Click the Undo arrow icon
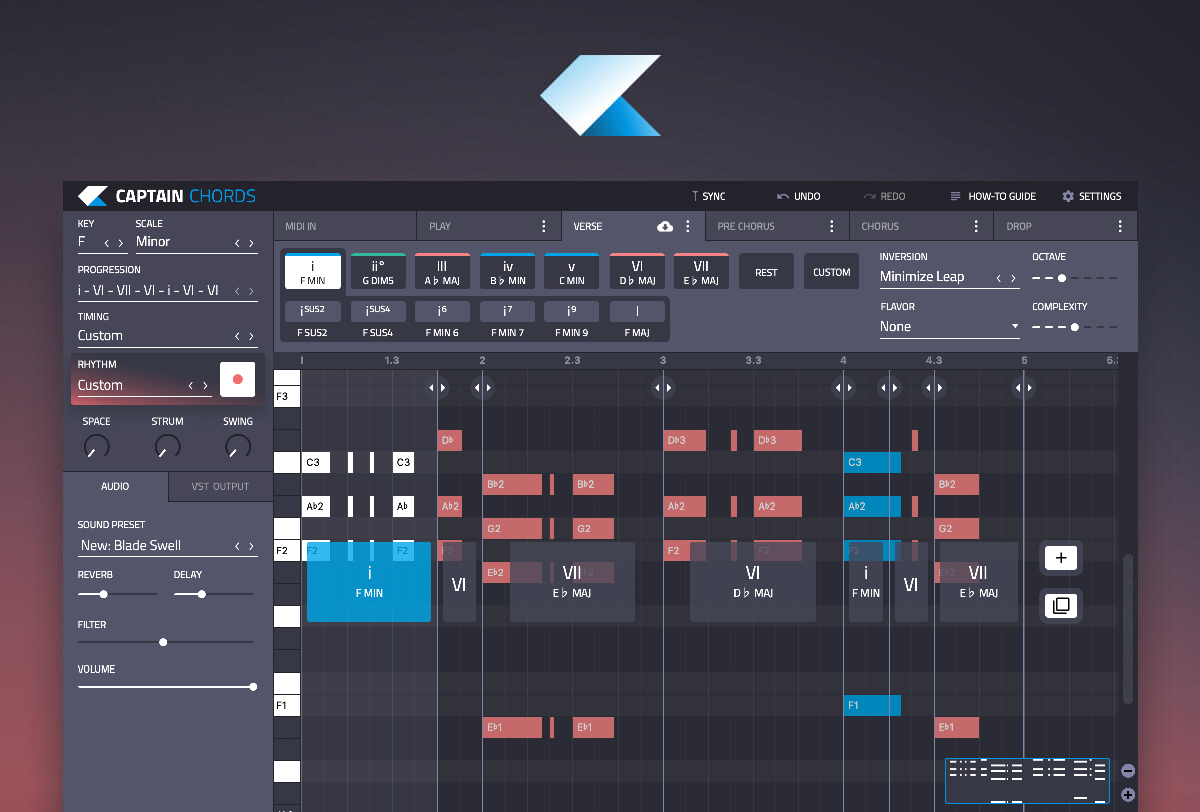 (x=784, y=197)
